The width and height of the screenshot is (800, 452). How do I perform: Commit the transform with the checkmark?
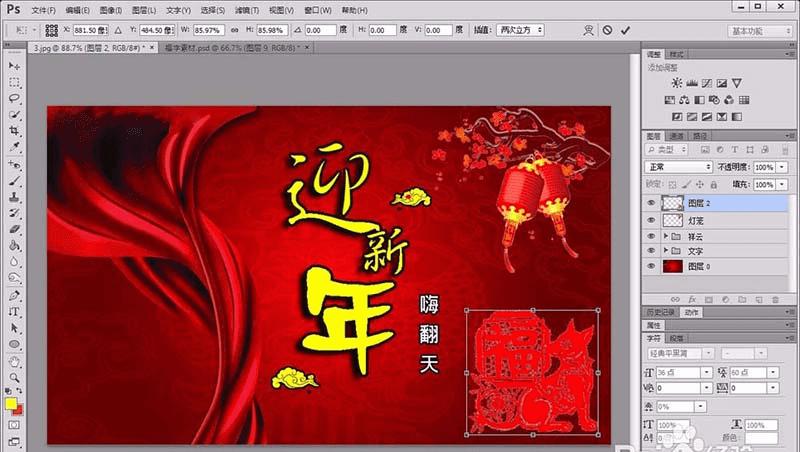(x=625, y=31)
